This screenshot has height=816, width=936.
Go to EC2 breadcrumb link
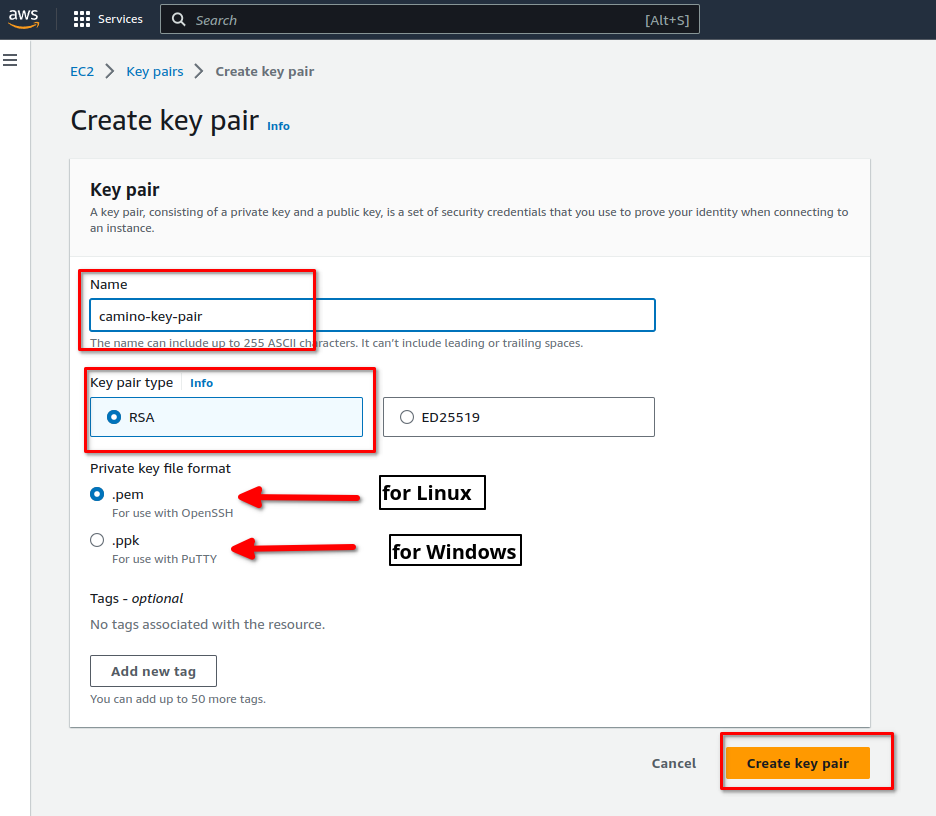(82, 71)
